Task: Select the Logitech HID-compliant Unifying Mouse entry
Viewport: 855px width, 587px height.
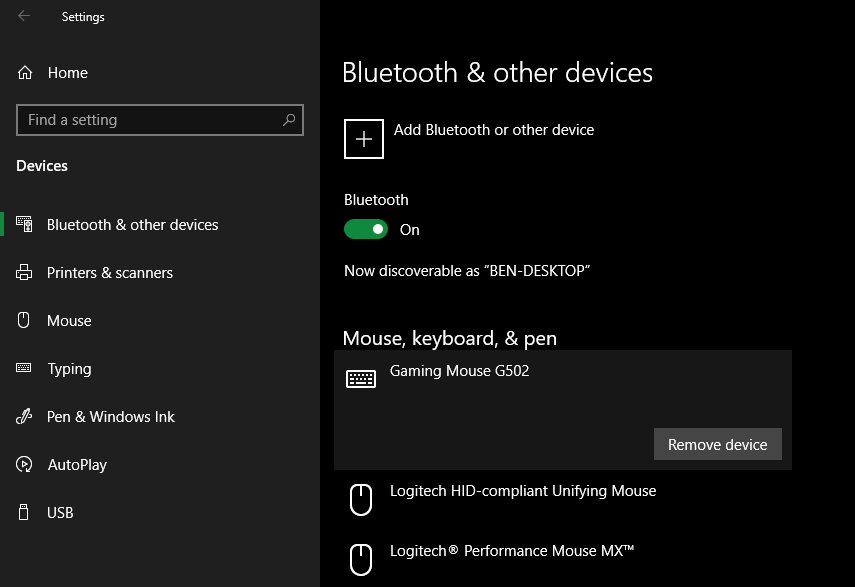Action: (524, 491)
